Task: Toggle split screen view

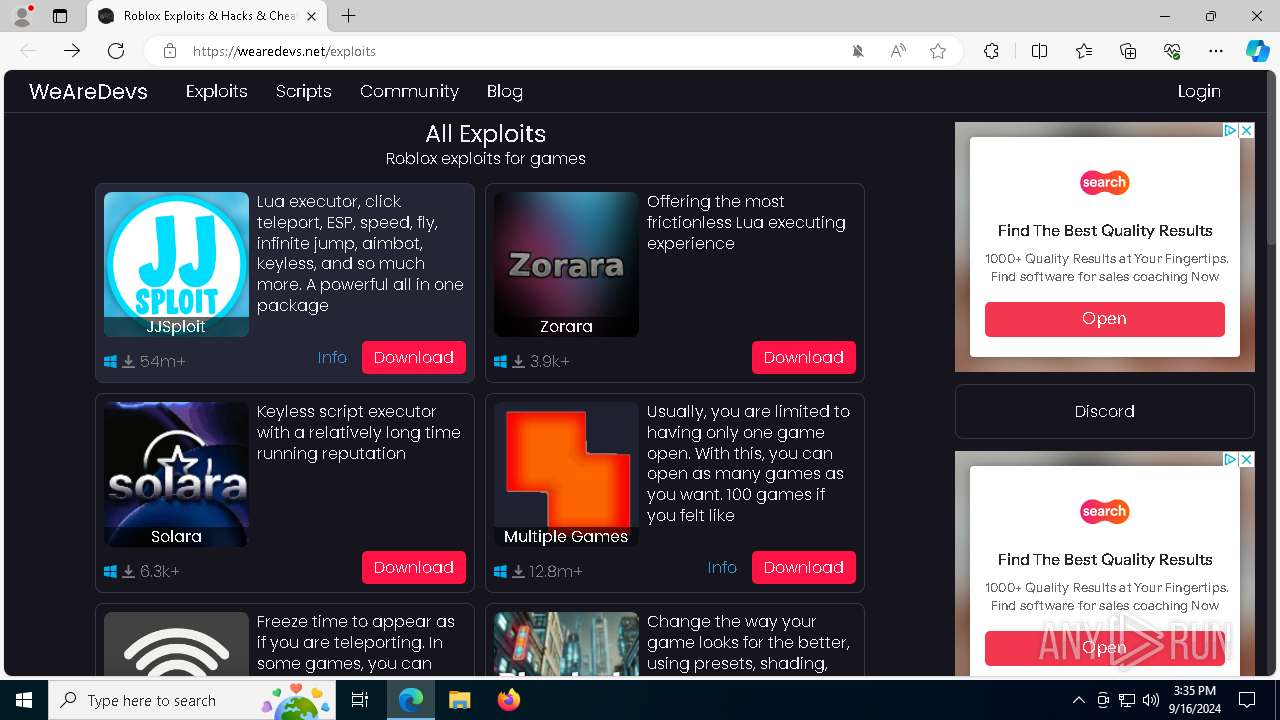Action: pos(1039,51)
